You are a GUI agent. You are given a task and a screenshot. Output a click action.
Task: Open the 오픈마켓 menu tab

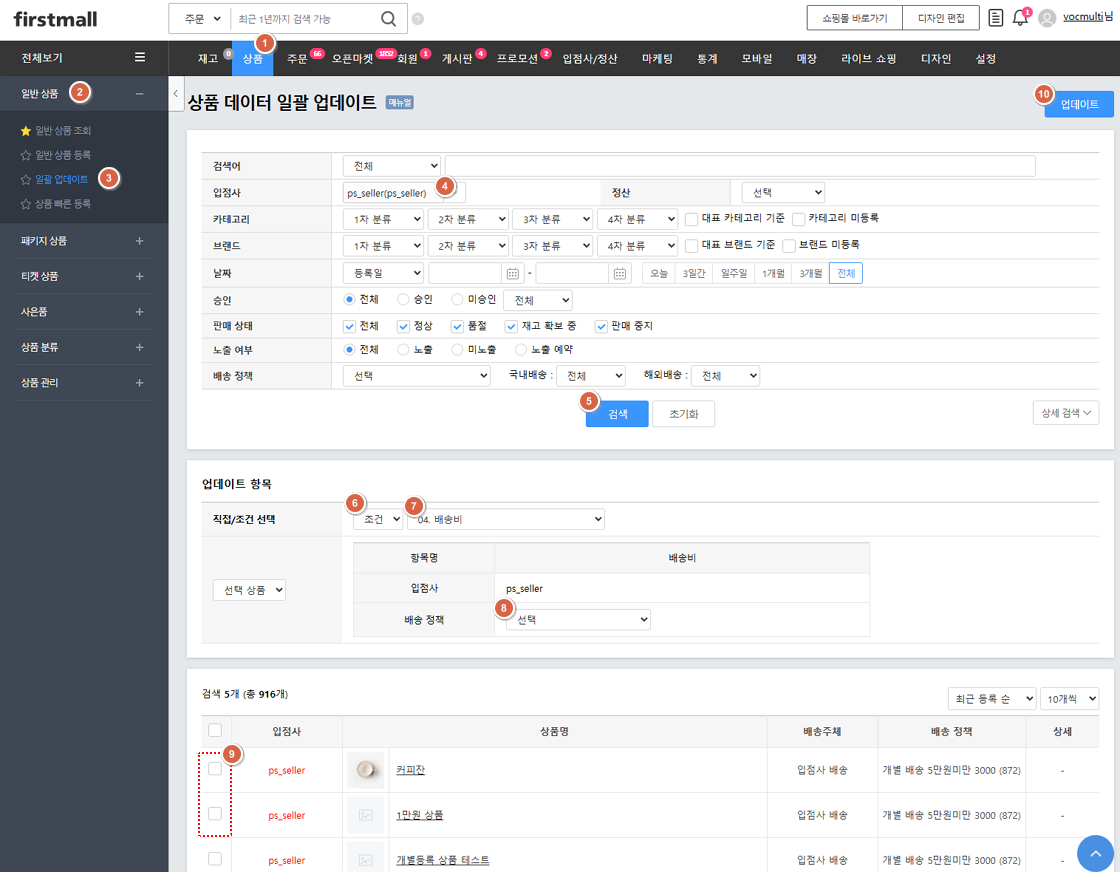point(352,59)
